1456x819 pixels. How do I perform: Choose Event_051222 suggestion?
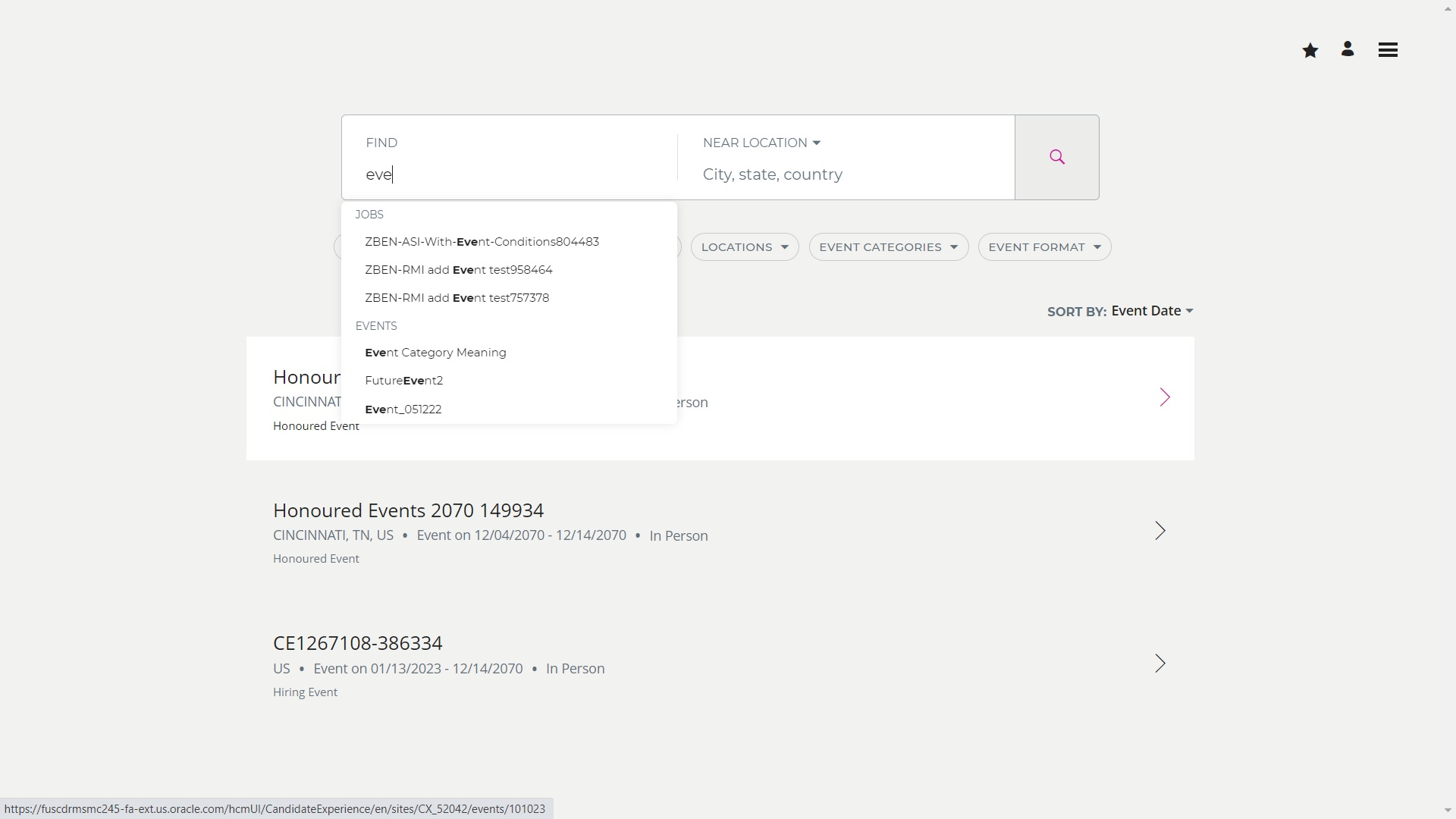tap(403, 409)
